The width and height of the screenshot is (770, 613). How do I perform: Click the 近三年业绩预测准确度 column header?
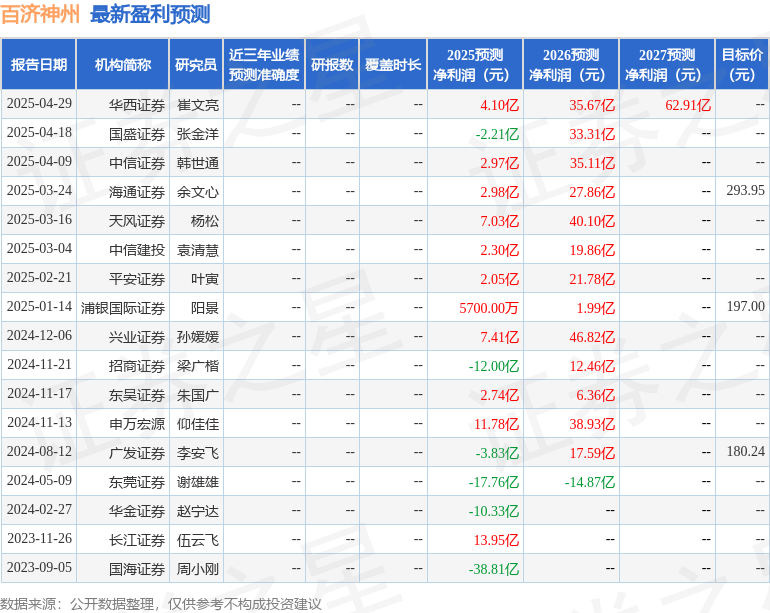click(x=264, y=64)
